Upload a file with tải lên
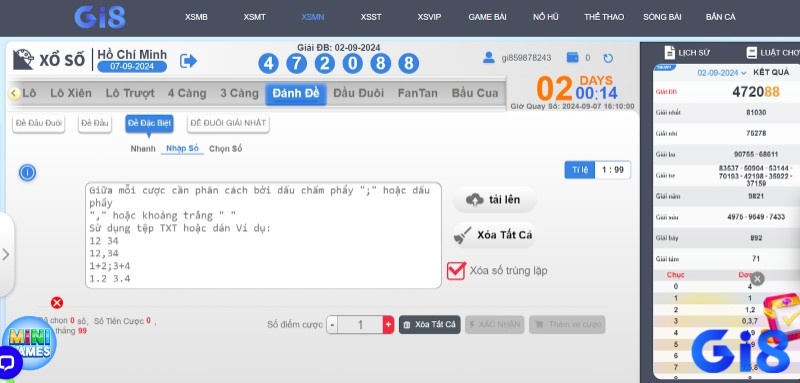800x383 pixels. [x=494, y=199]
